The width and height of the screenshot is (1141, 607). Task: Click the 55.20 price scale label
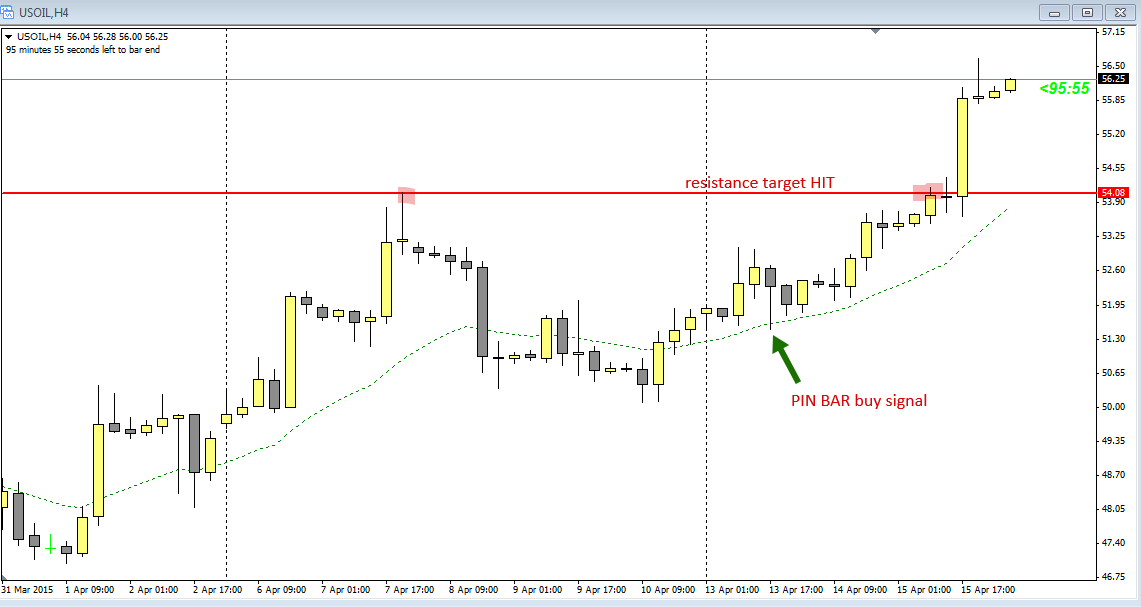[x=1113, y=134]
